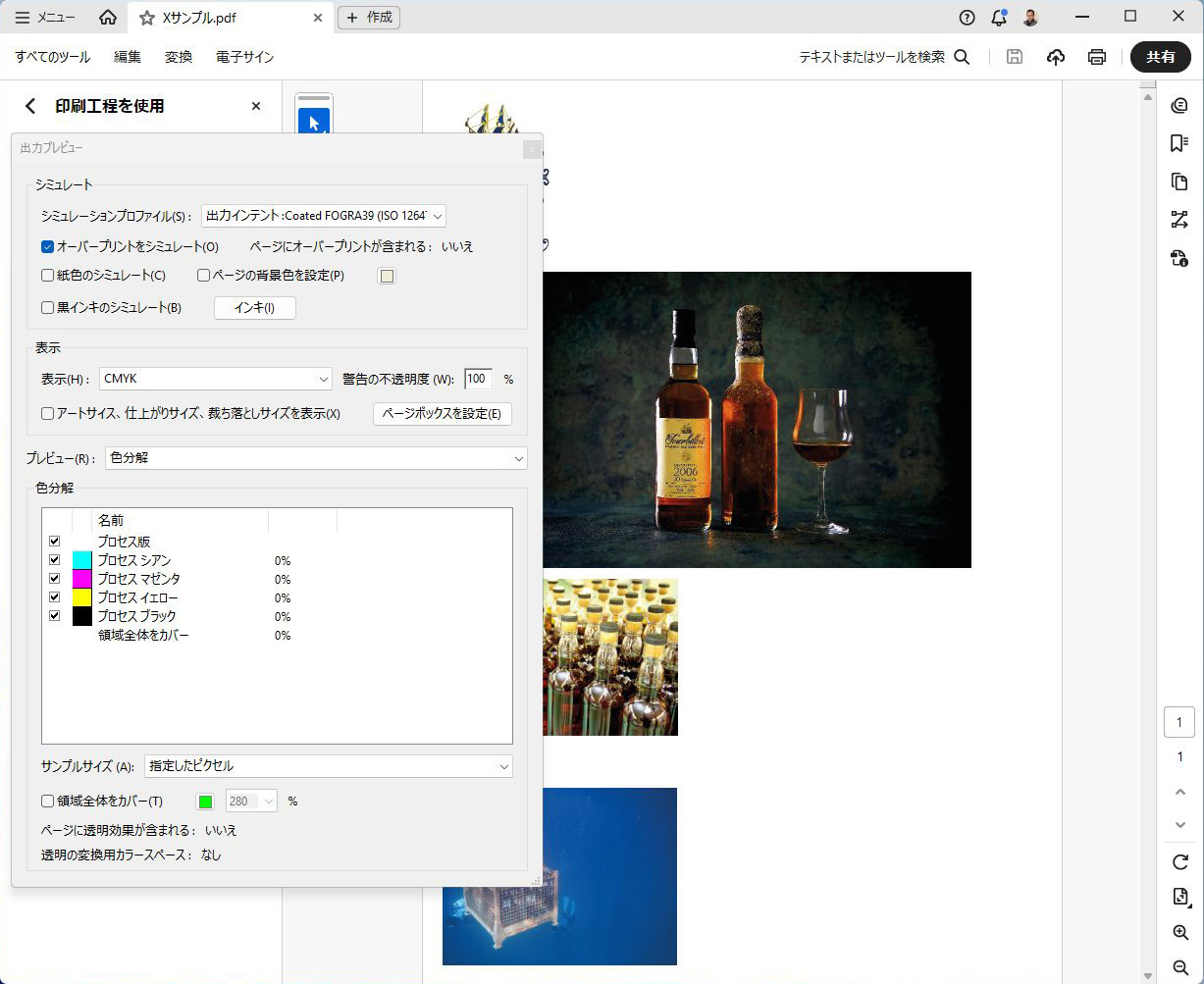Enable 紙色のシミュレート checkbox
Viewport: 1204px width, 984px height.
point(47,276)
